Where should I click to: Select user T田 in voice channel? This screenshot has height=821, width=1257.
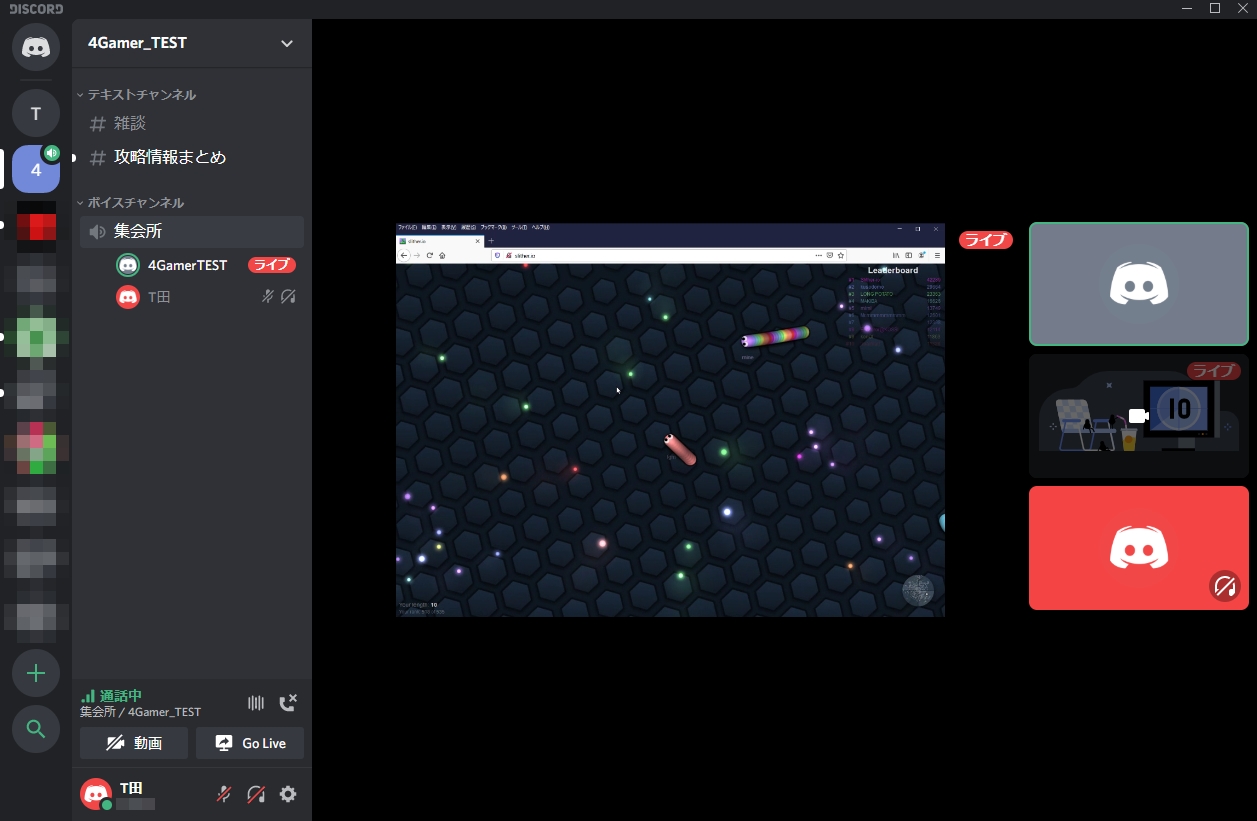tap(159, 297)
